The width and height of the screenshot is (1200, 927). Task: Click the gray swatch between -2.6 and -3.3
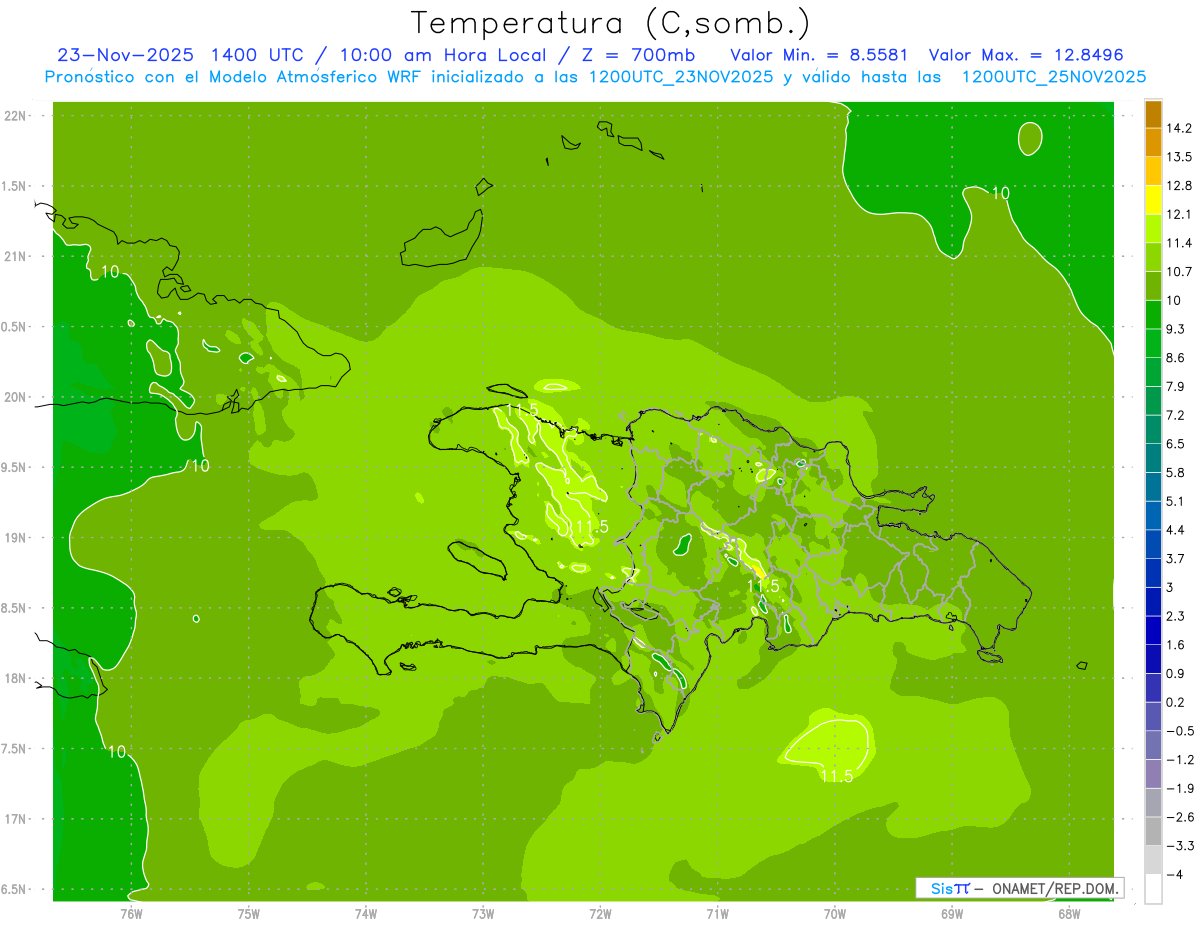[x=1153, y=831]
